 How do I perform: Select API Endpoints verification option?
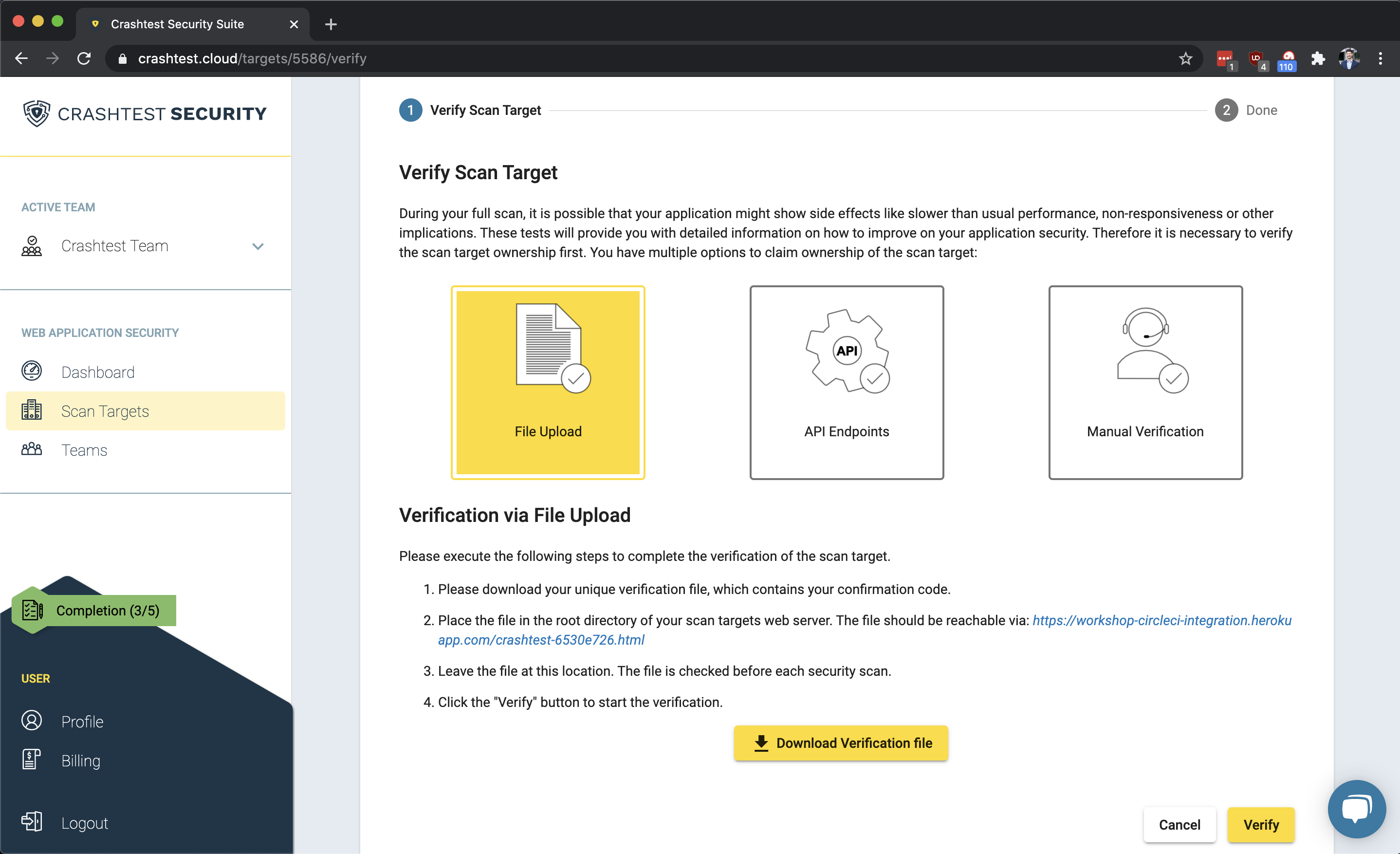click(847, 382)
